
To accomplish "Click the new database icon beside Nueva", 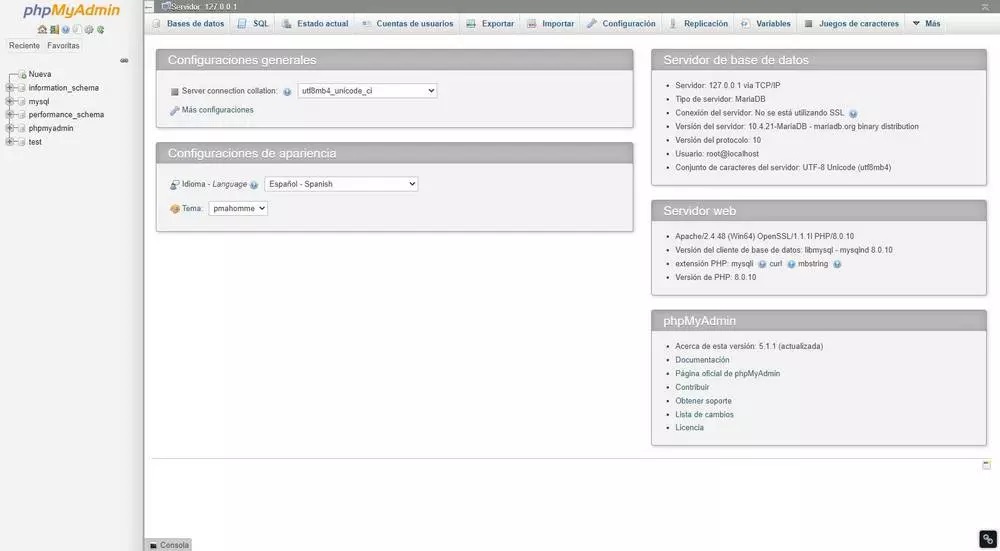I will coord(23,75).
